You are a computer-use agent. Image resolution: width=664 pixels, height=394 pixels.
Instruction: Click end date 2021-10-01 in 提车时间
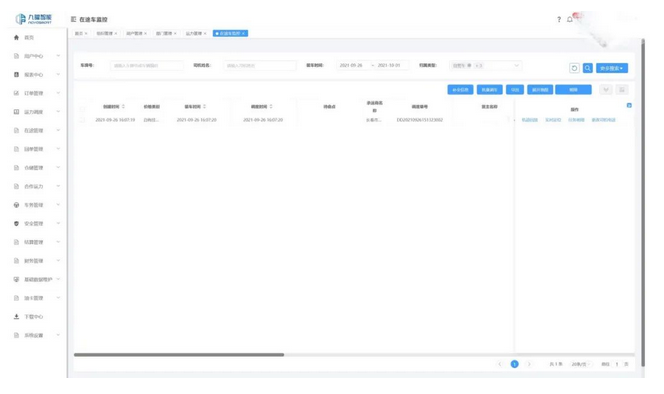pos(389,66)
